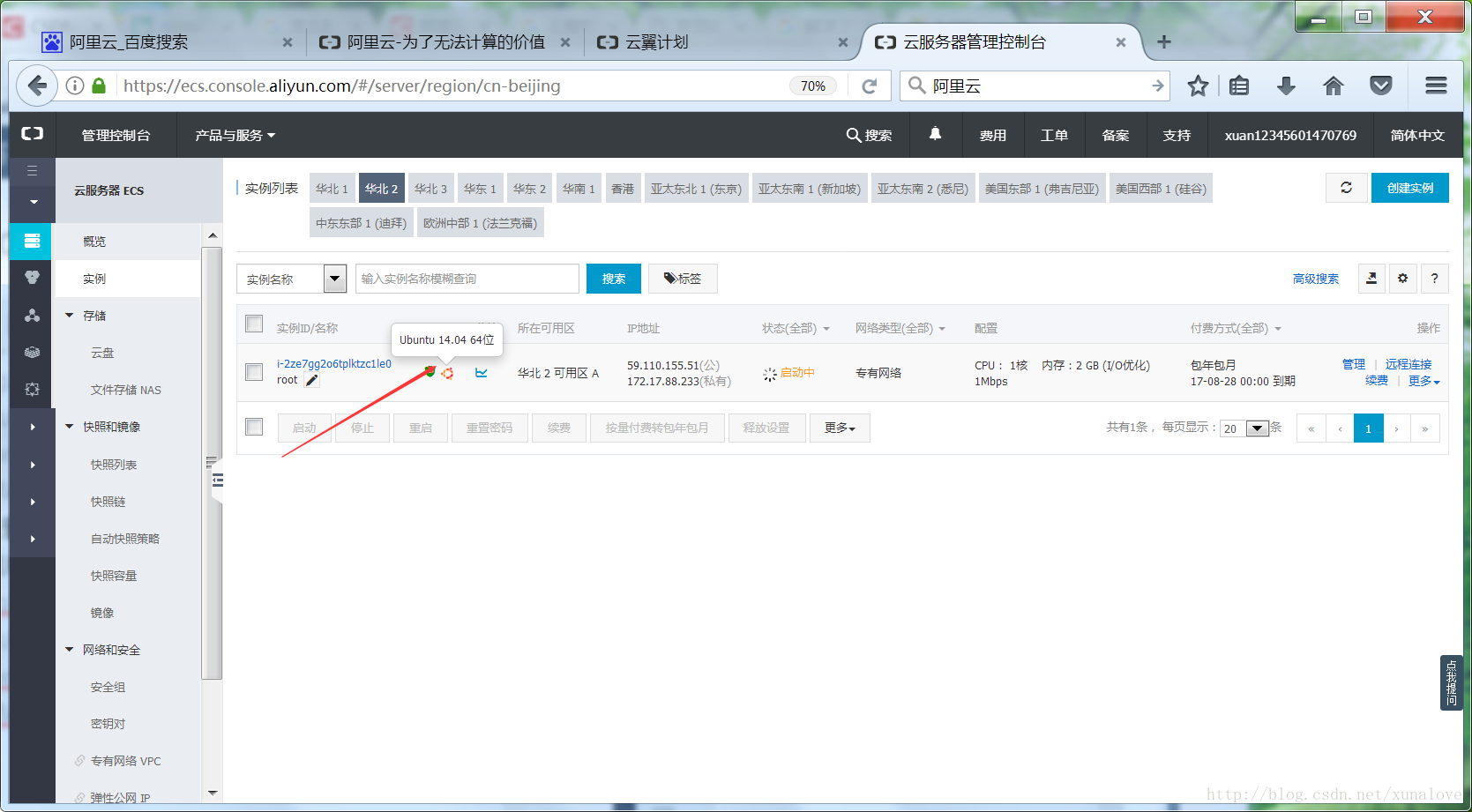Select the ECS server icon in left rail
This screenshot has height=812, width=1472.
(x=32, y=241)
